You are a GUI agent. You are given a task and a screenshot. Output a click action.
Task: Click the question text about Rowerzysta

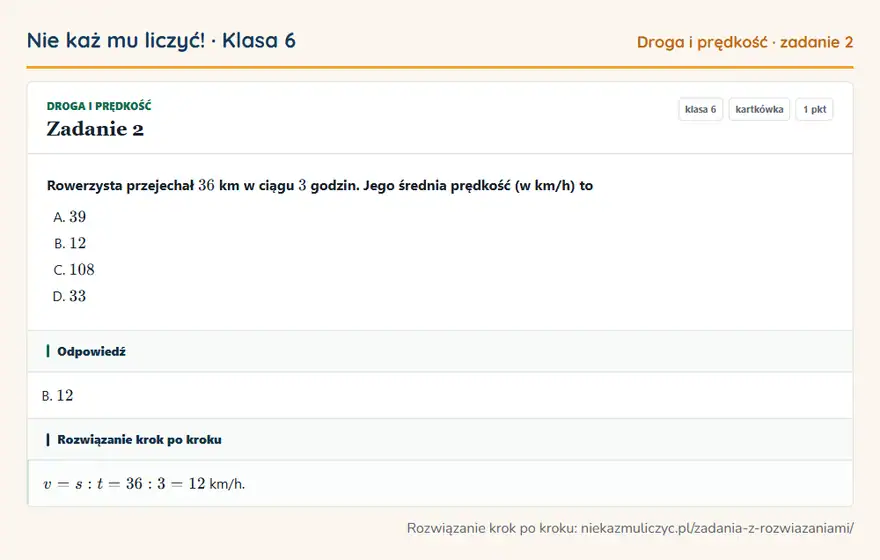[320, 186]
